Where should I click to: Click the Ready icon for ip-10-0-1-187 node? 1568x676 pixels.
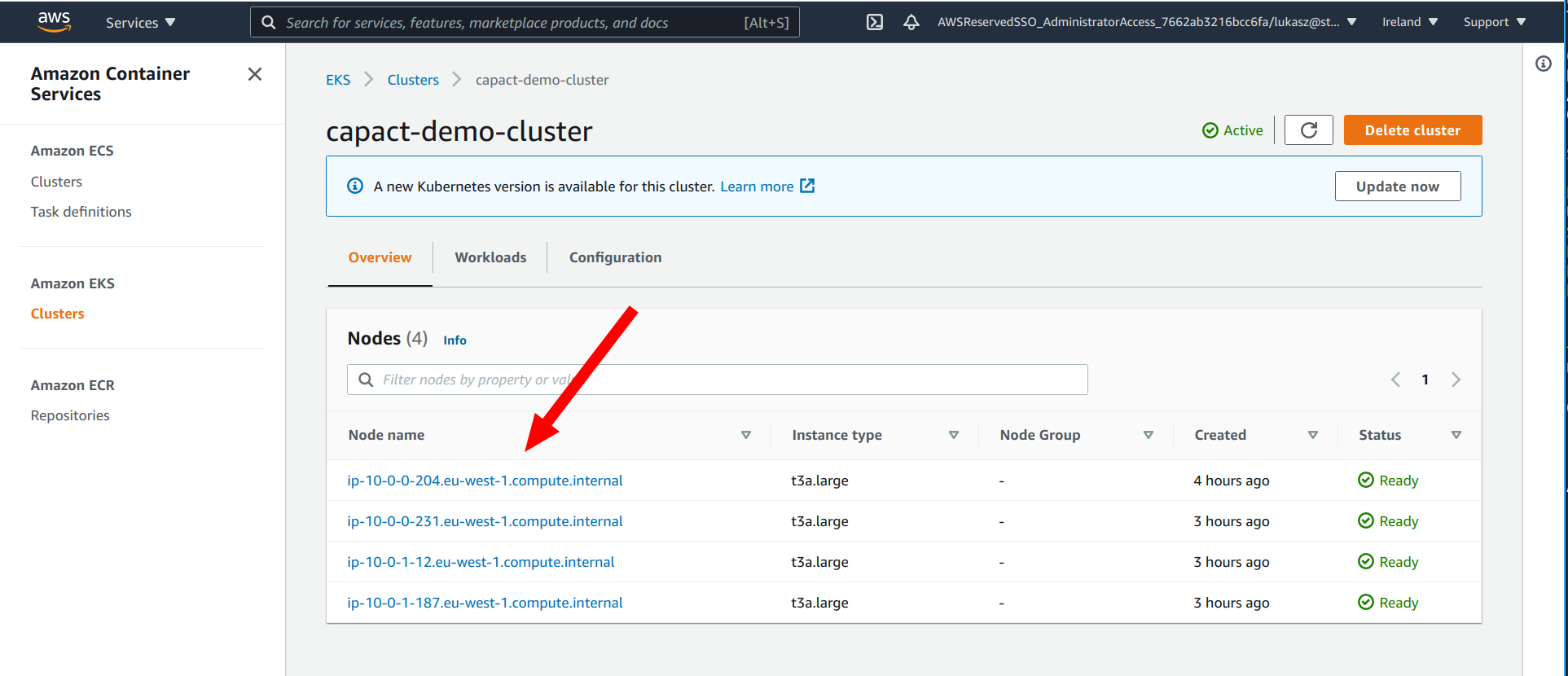(1366, 602)
